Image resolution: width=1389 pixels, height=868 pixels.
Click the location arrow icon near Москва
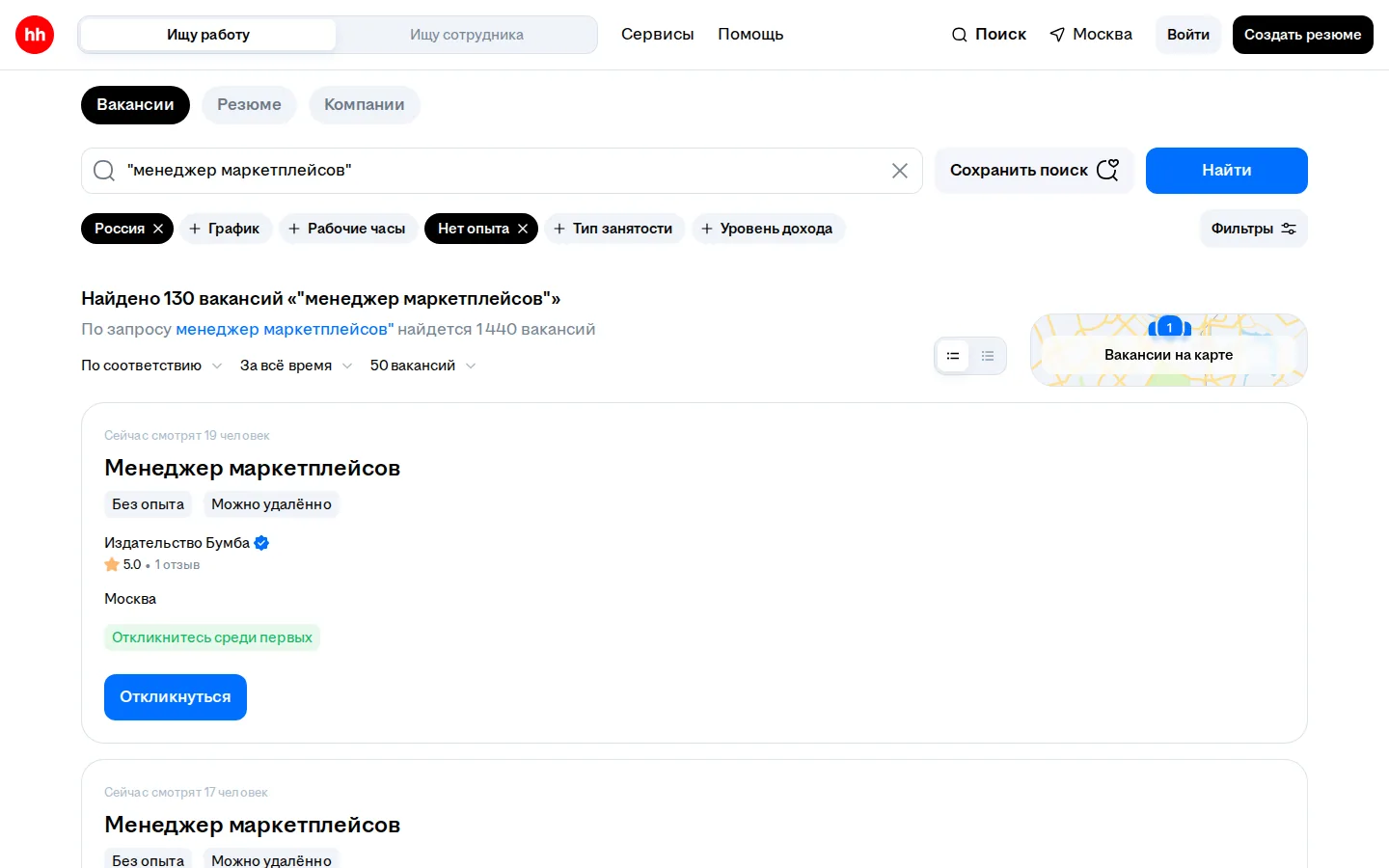click(x=1057, y=35)
